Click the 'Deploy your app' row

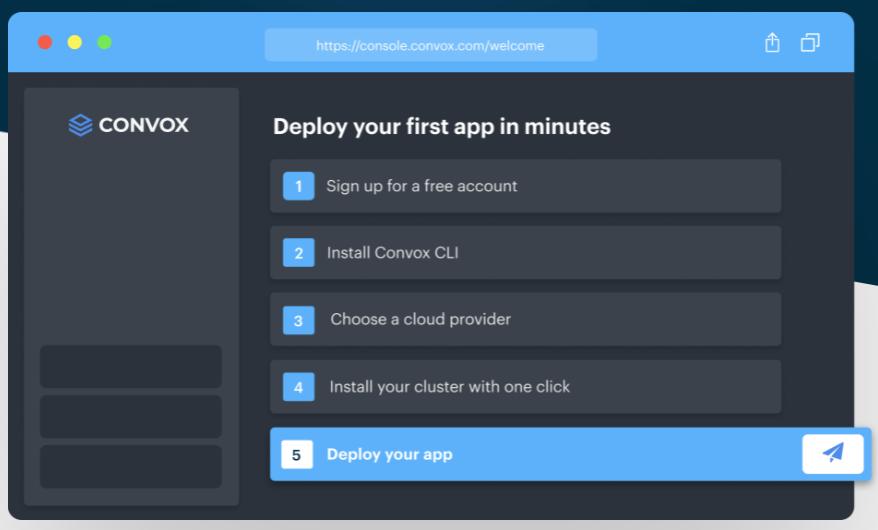pos(571,454)
